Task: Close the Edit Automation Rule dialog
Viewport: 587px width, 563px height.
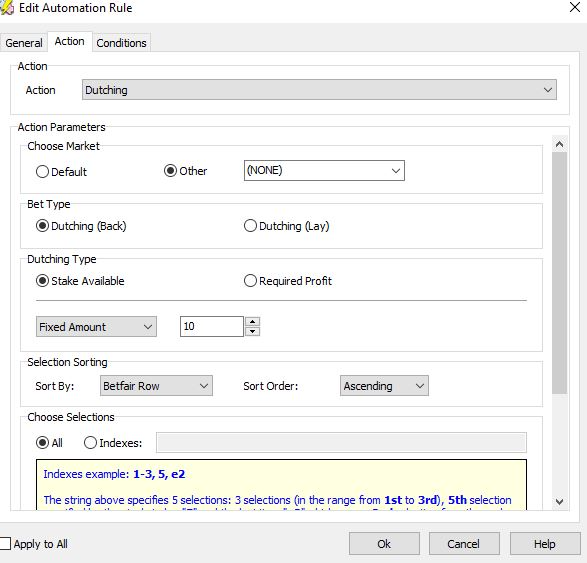Action: coord(575,7)
